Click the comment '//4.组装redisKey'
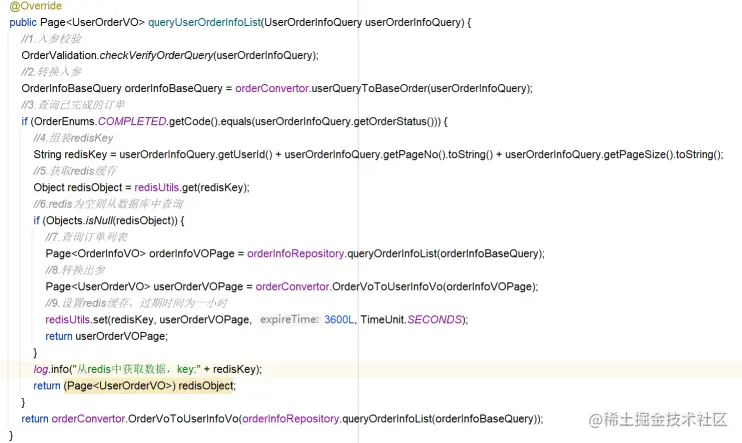Screen dimensions: 742x443 pos(73,138)
